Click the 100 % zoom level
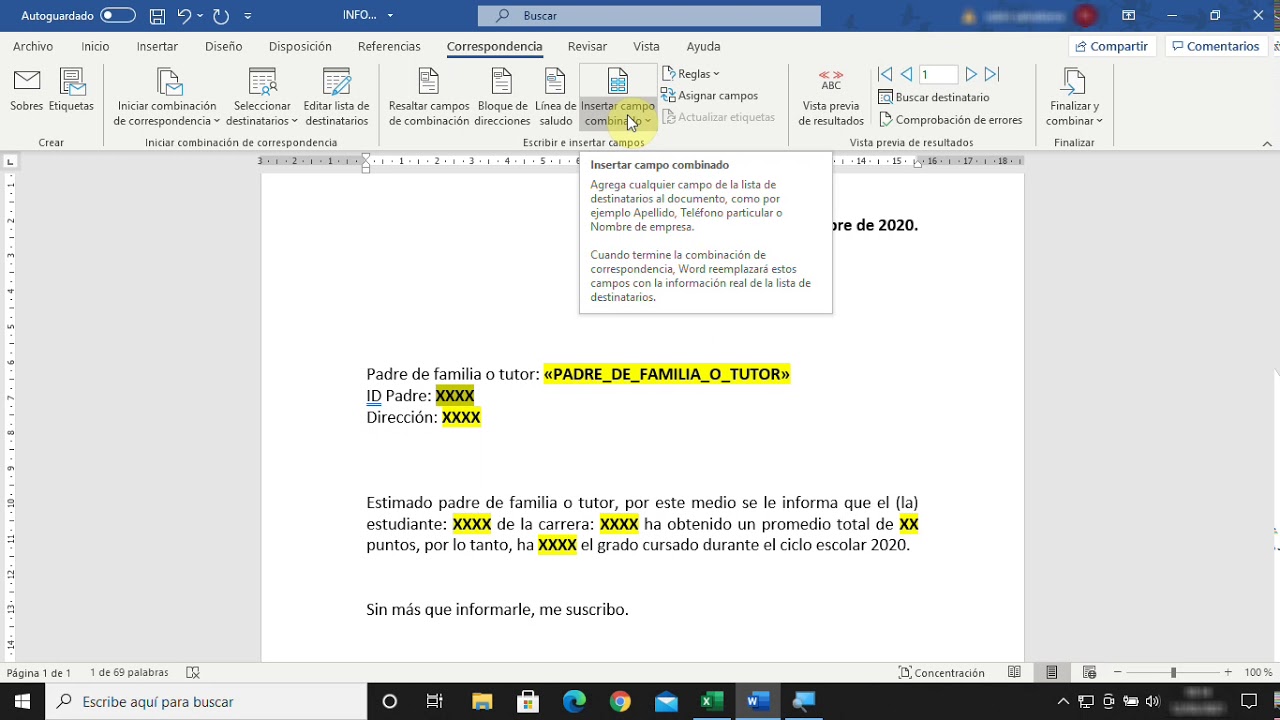The width and height of the screenshot is (1280, 720). 1258,673
